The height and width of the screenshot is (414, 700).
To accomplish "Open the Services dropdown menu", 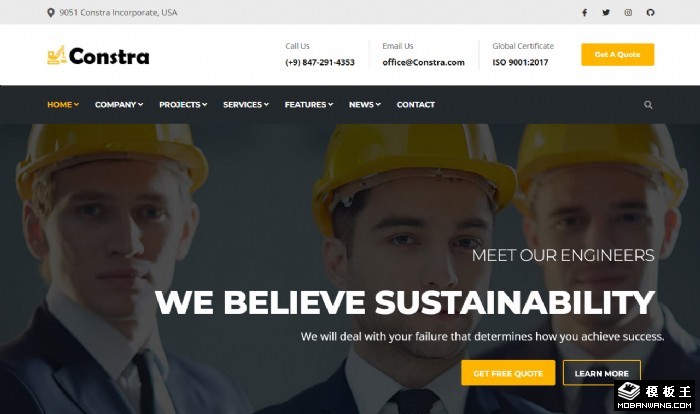I will click(246, 105).
